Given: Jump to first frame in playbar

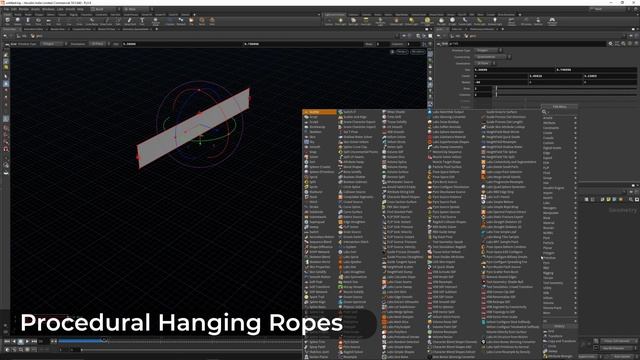Looking at the screenshot, I should [7, 341].
